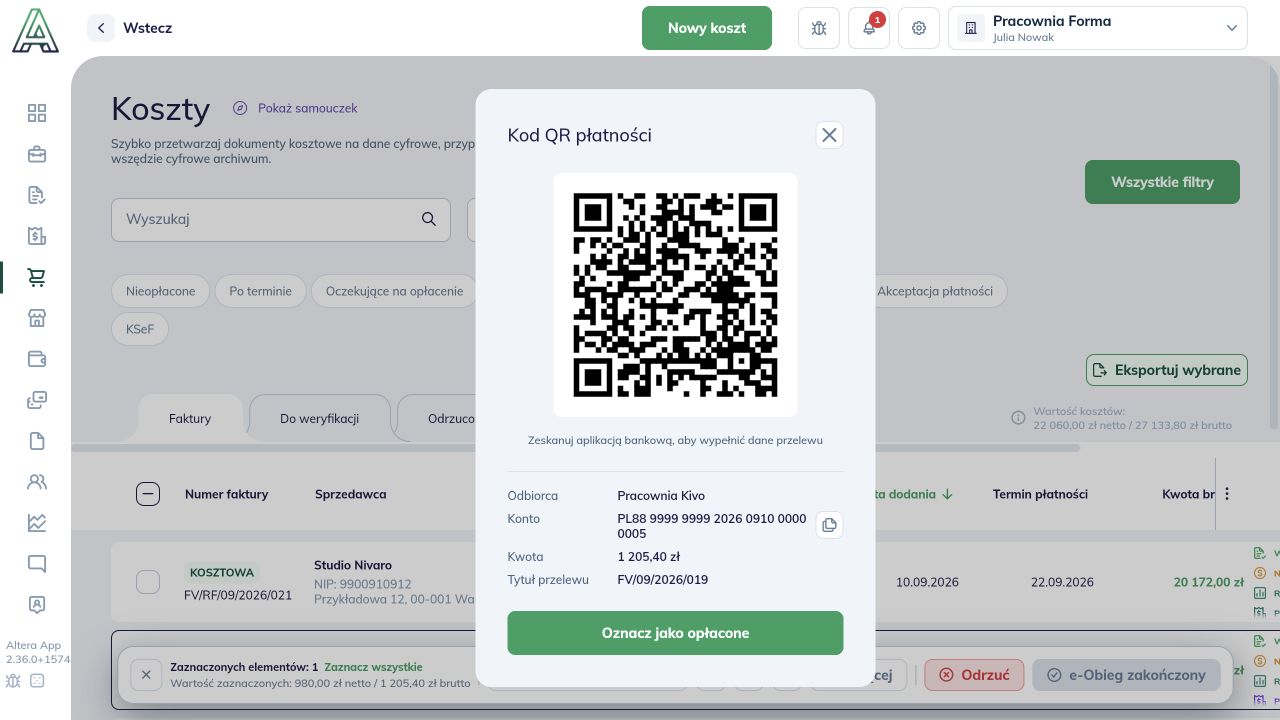Click the horizontal table scrollbar

[575, 448]
